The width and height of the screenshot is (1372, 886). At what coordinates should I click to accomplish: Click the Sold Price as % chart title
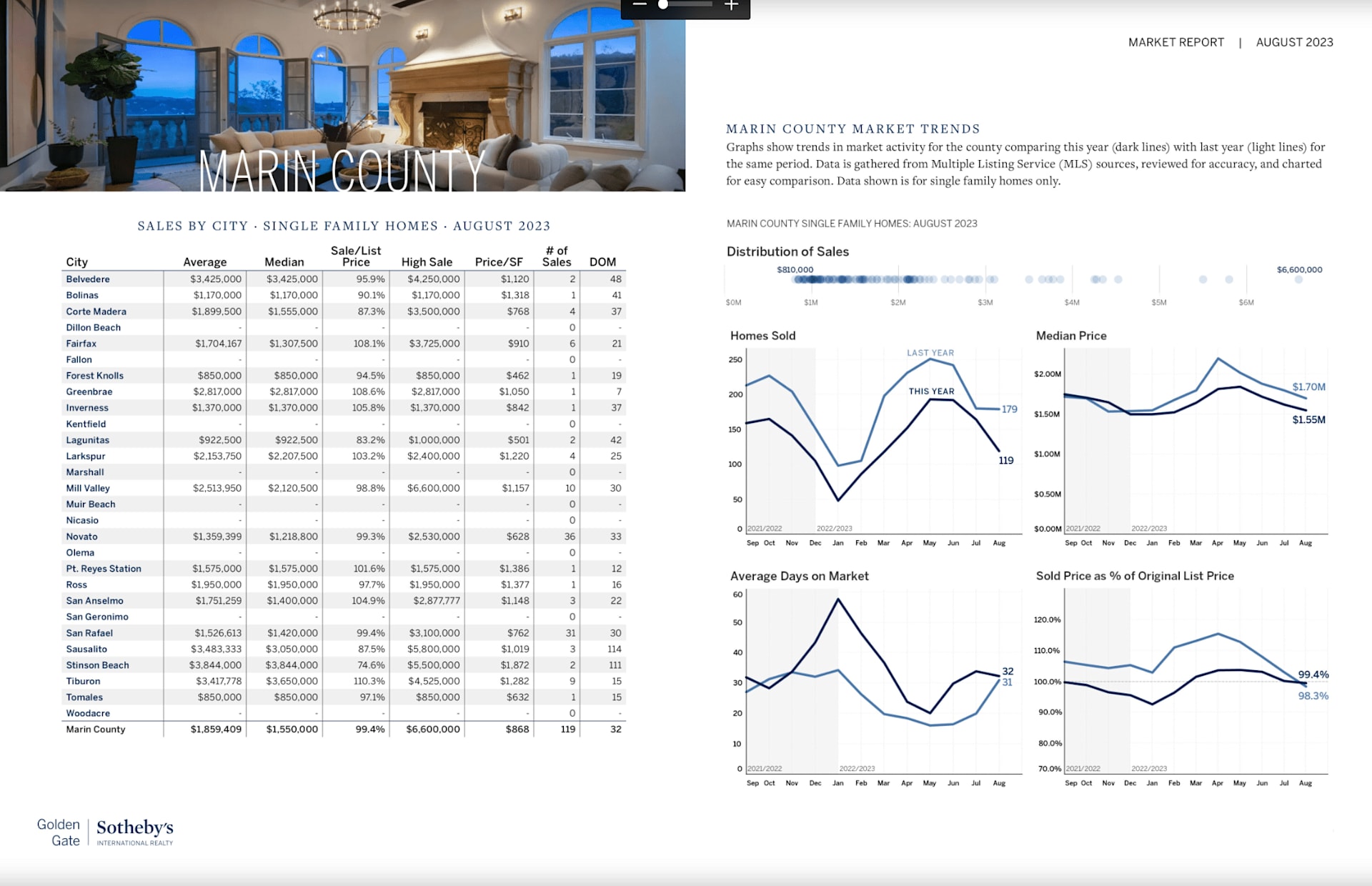1135,576
